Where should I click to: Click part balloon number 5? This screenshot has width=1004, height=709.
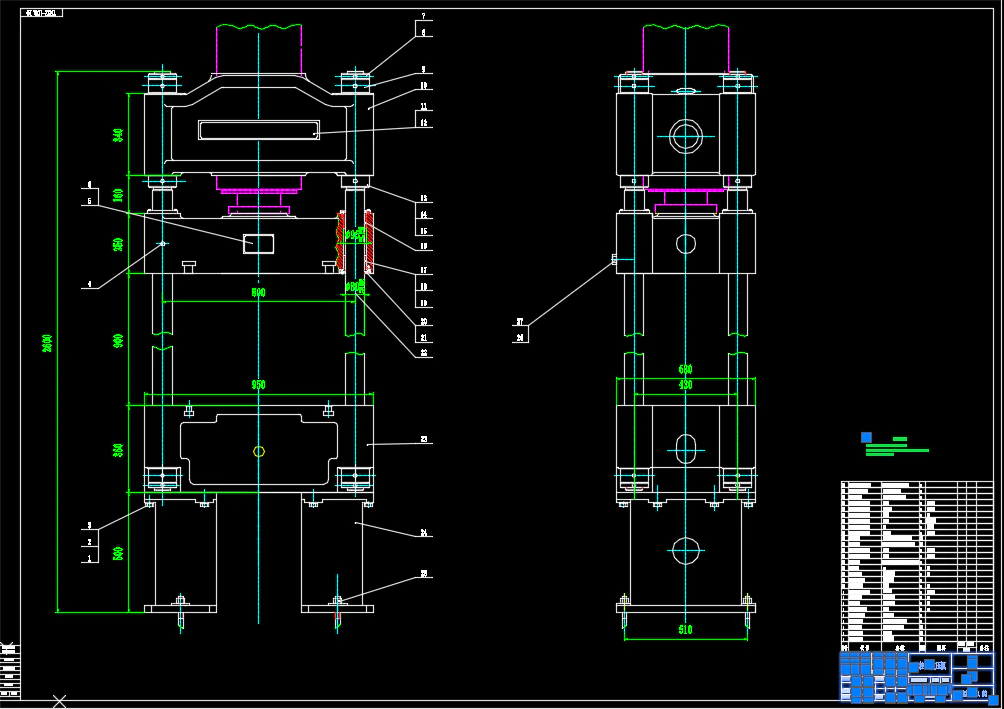[x=90, y=201]
